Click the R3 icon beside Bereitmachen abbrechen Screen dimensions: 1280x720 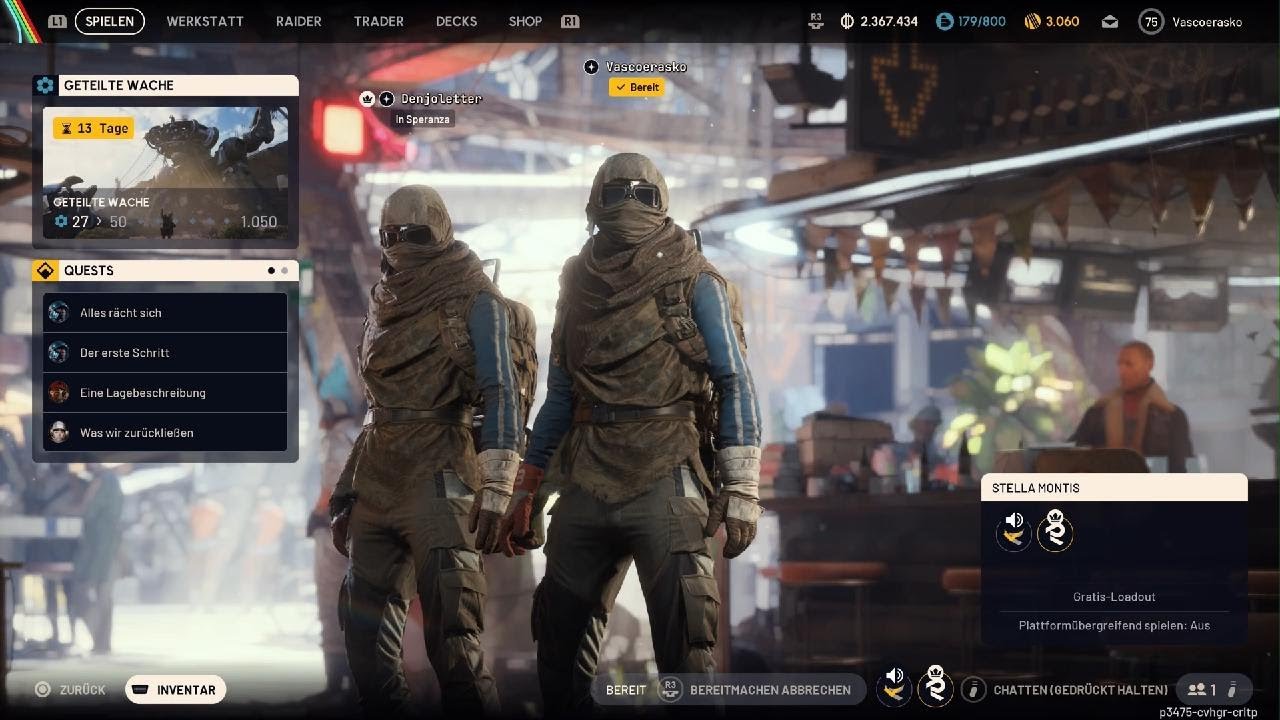point(670,689)
